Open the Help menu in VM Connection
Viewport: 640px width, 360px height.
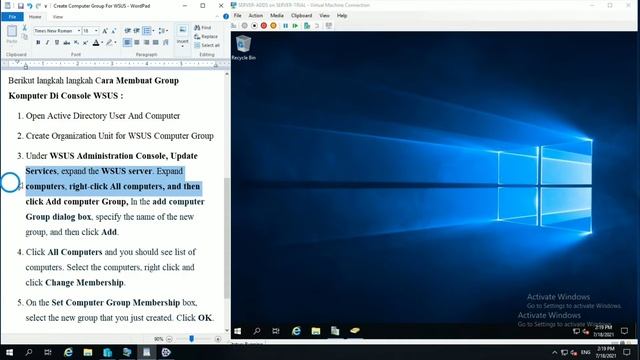pyautogui.click(x=342, y=16)
